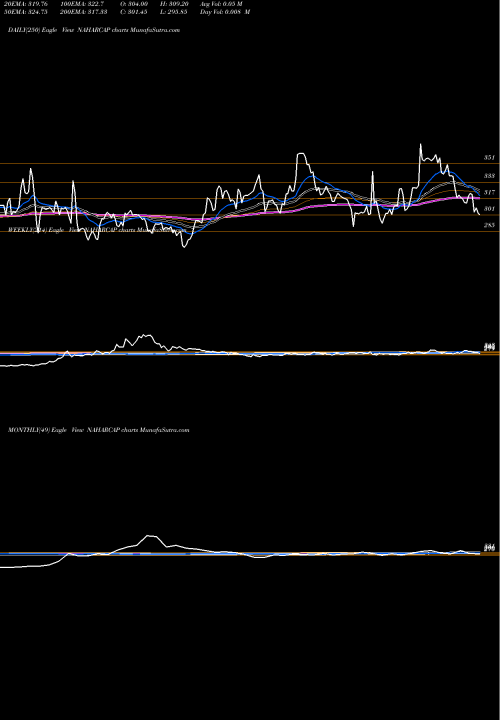
Task: Click the 20EMA value in the header
Action: pyautogui.click(x=26, y=3)
